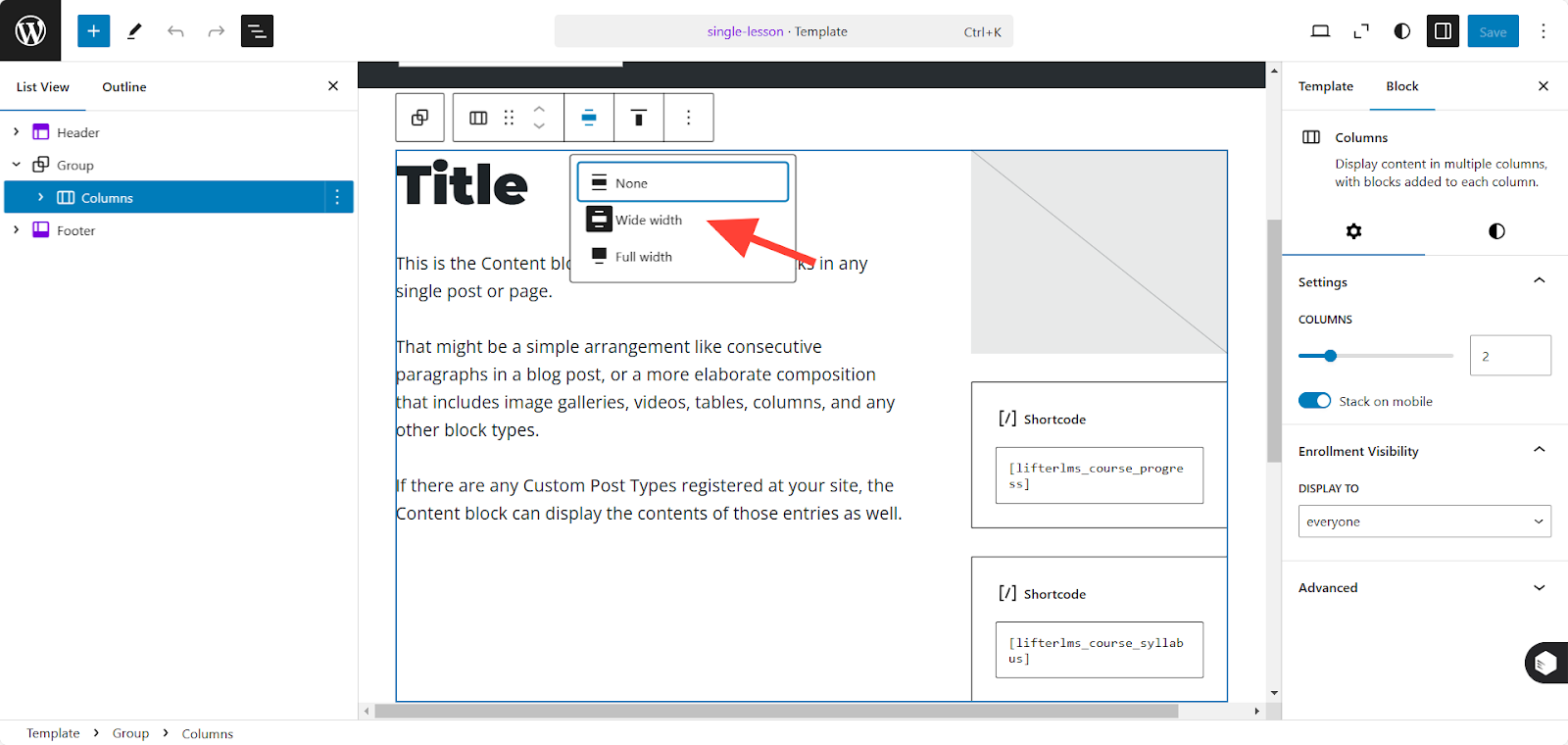
Task: Click the WordPress logo icon
Action: [30, 30]
